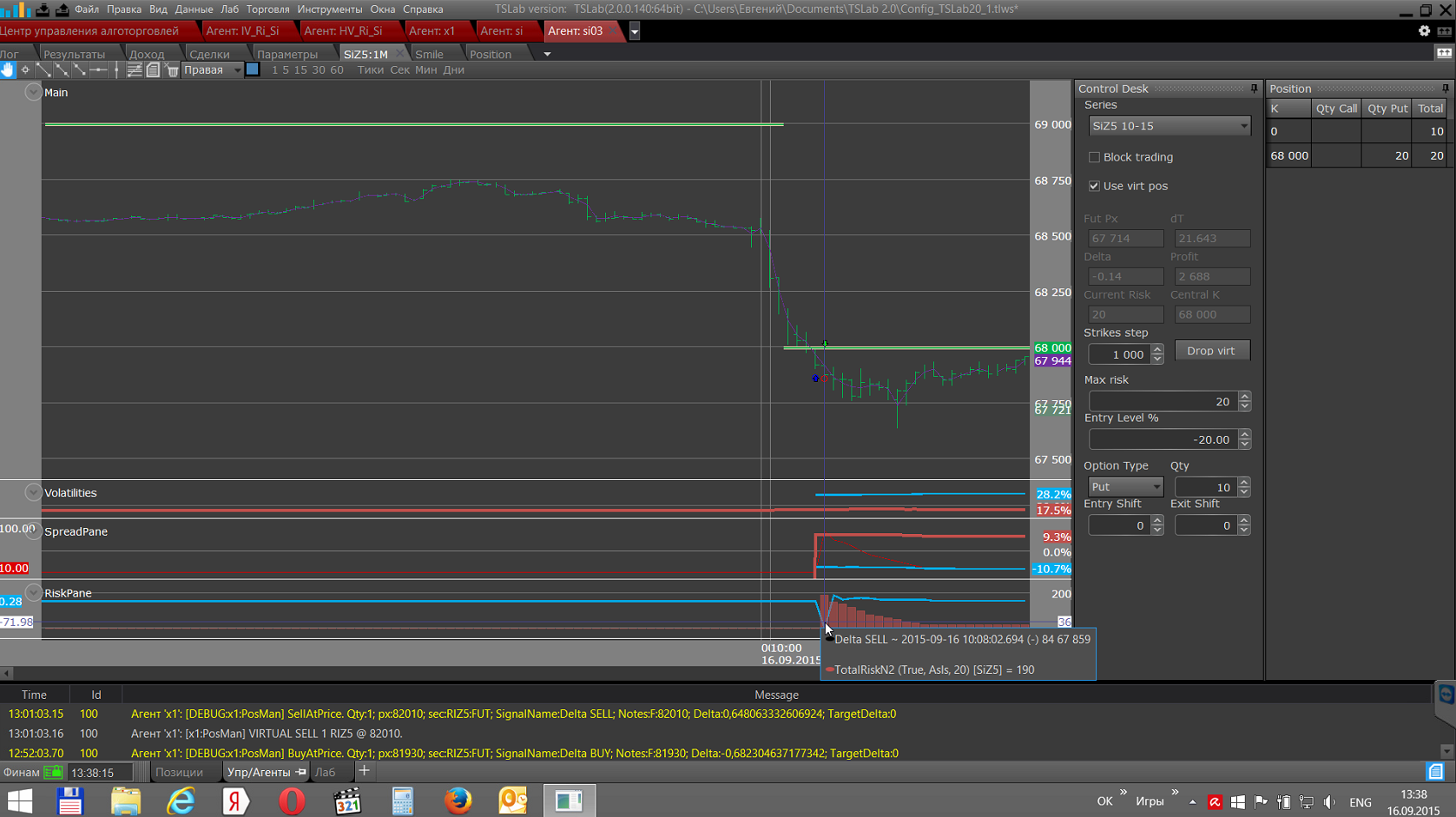Collapse the Volatilities pane toggle
Screen dimensions: 1456x817
point(33,493)
